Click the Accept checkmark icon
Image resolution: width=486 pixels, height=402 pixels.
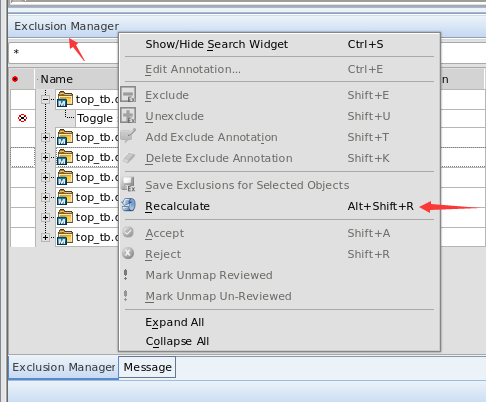tap(128, 232)
